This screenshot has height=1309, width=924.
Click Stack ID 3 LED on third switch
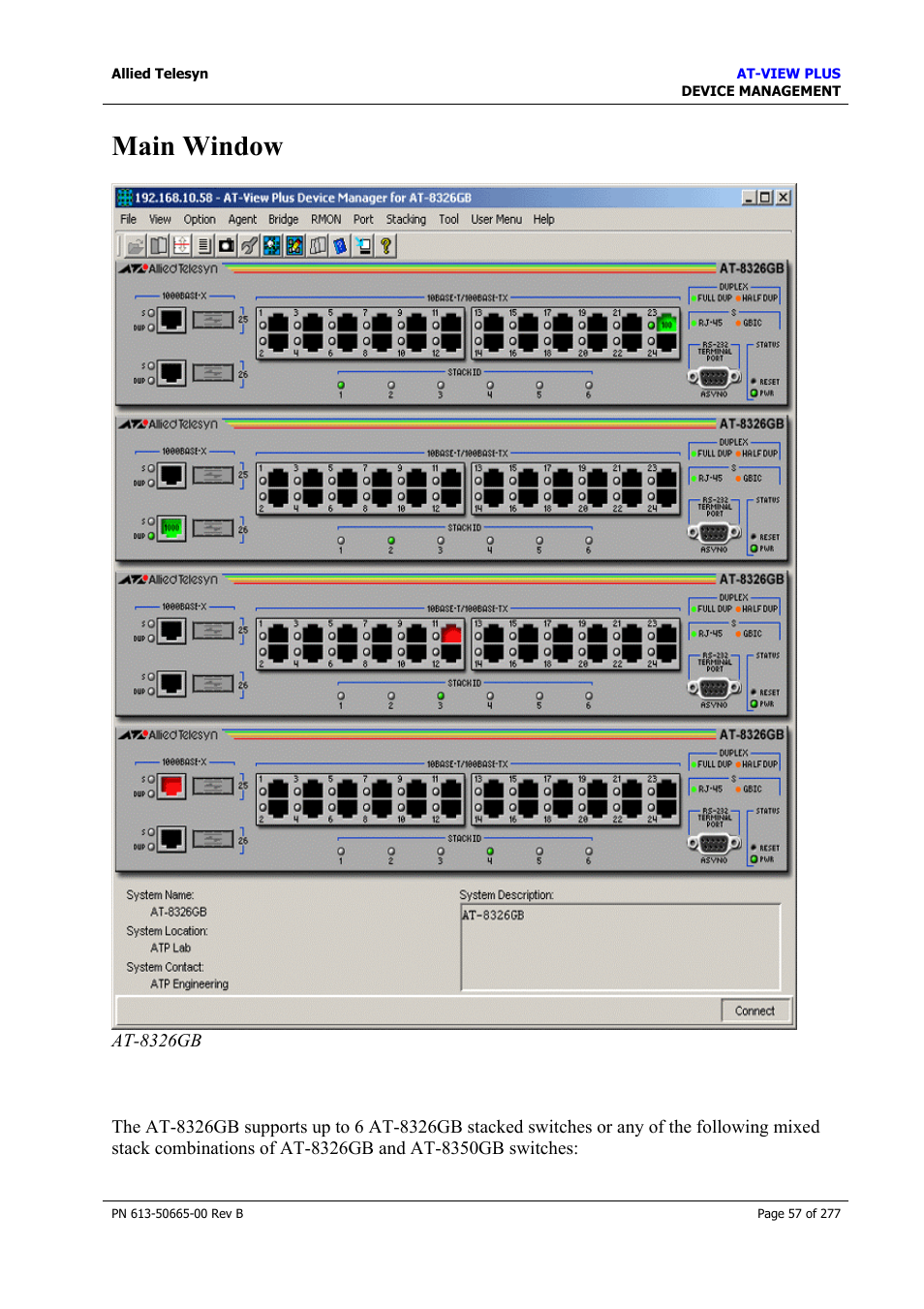point(441,696)
